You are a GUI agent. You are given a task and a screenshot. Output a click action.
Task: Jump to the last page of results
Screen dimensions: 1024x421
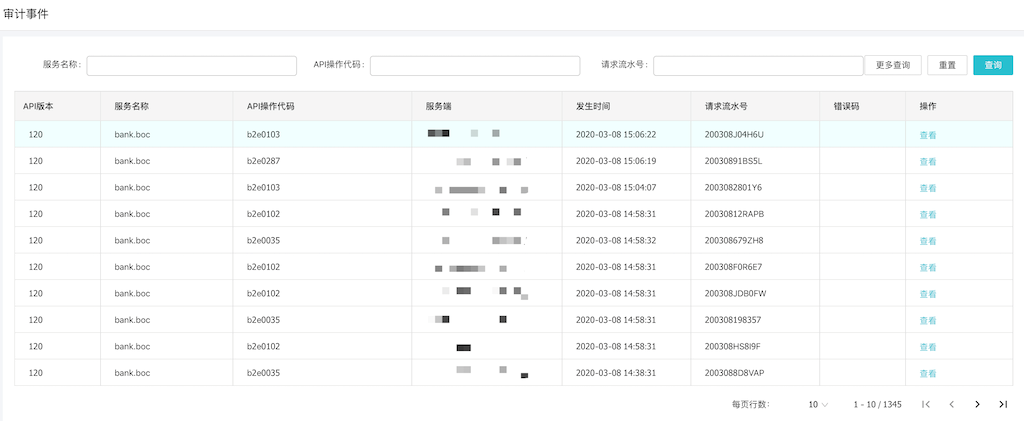pos(1003,404)
